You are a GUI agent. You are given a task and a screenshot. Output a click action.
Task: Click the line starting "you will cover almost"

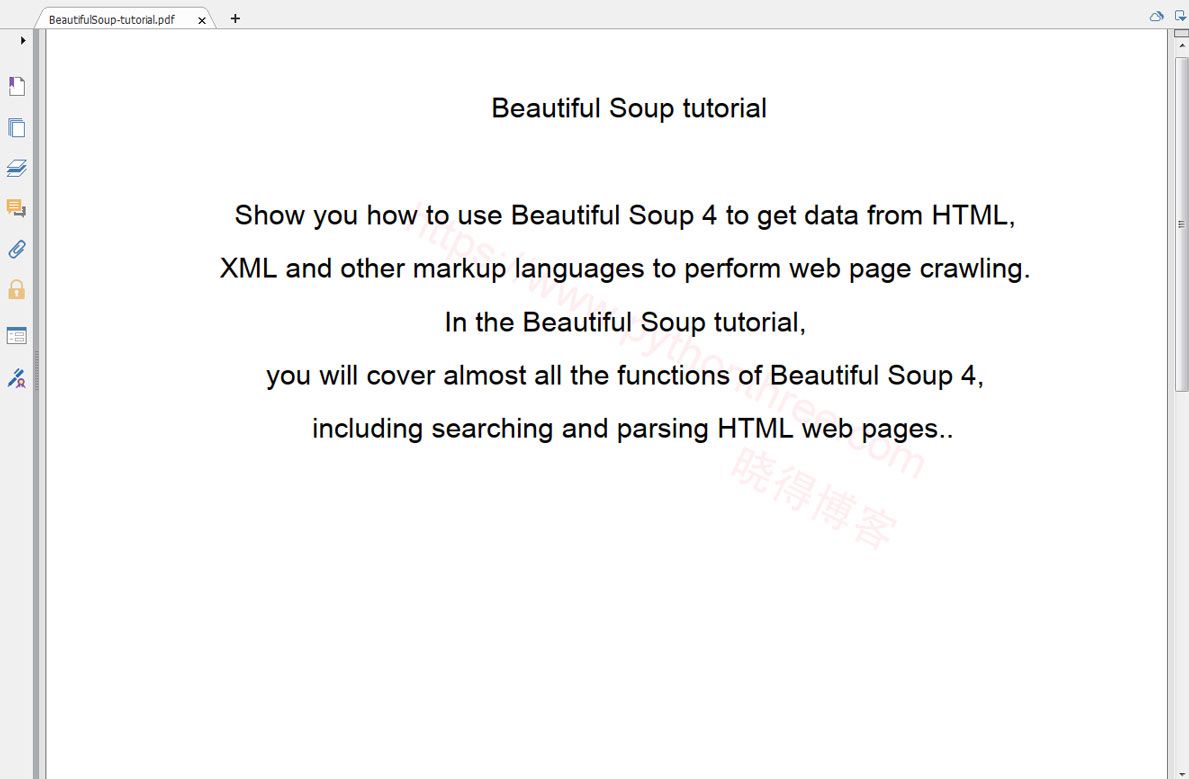625,375
